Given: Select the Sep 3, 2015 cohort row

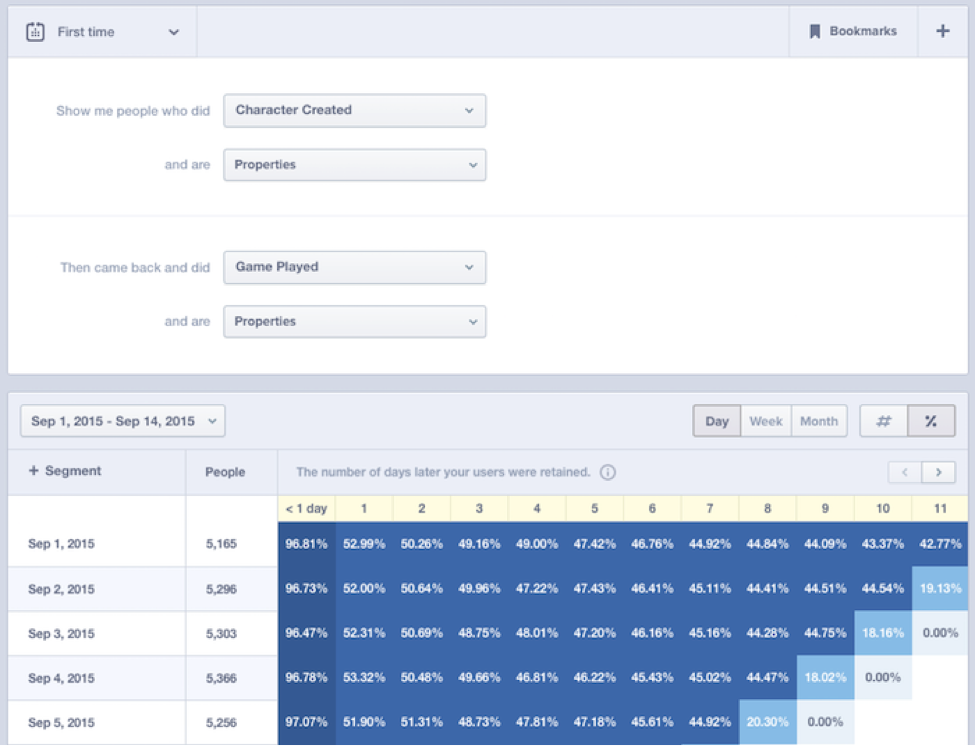Looking at the screenshot, I should 62,632.
